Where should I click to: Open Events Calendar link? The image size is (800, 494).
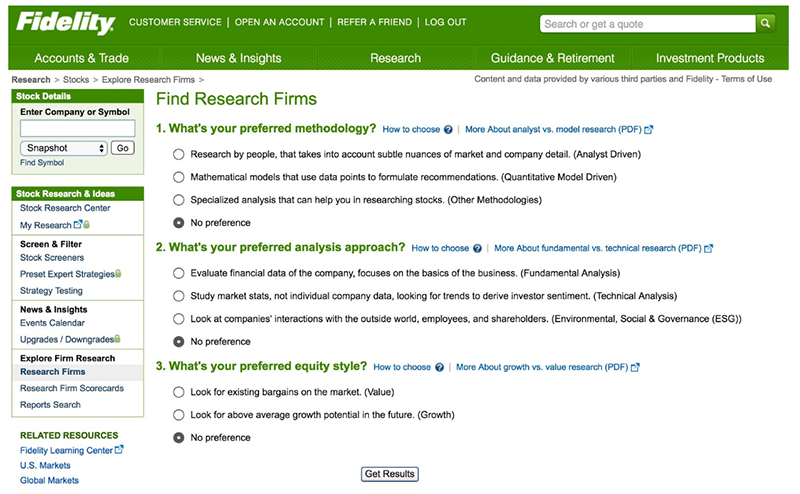53,323
